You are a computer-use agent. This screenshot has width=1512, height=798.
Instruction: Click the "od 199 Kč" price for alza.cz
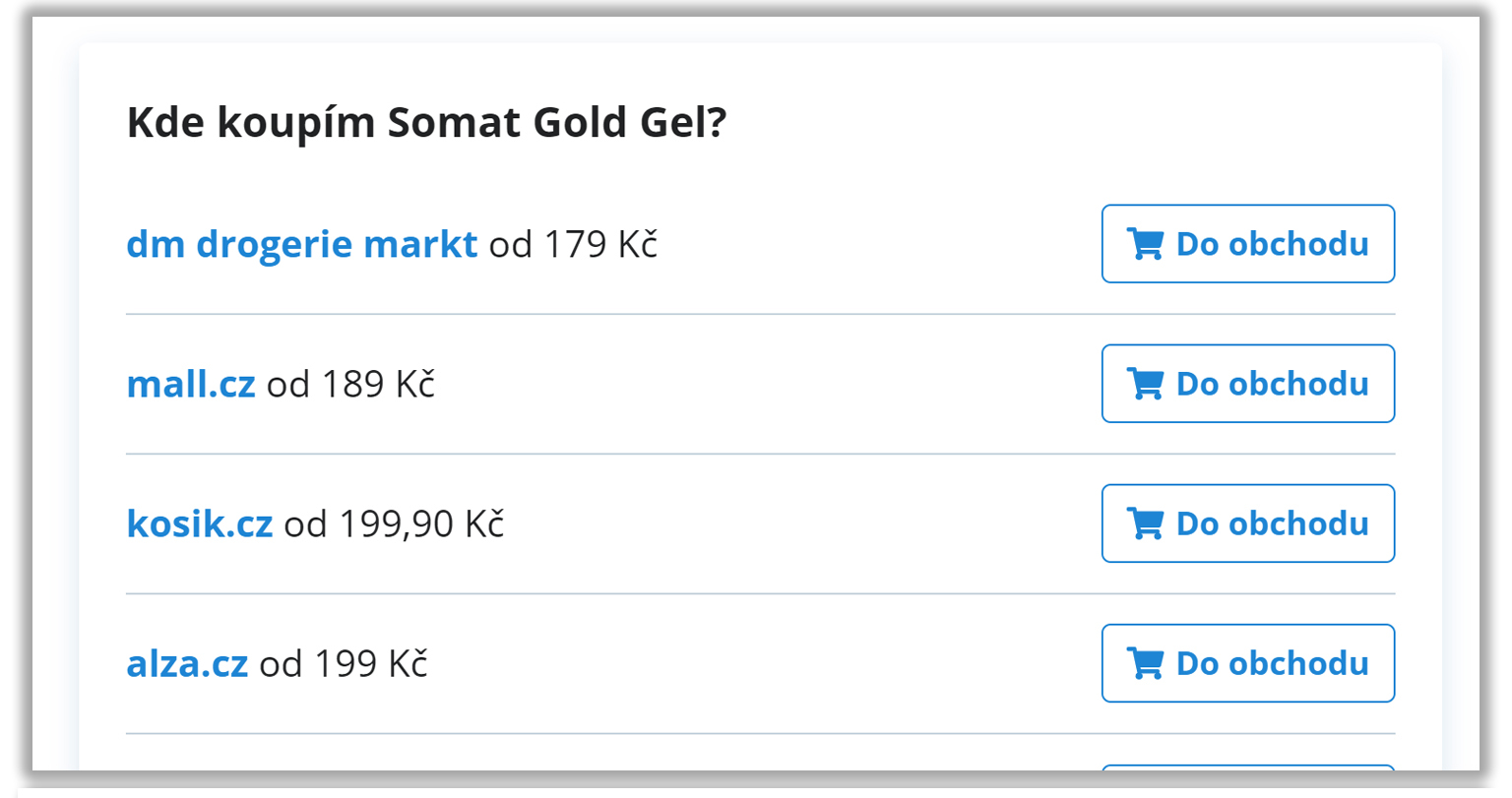coord(344,664)
